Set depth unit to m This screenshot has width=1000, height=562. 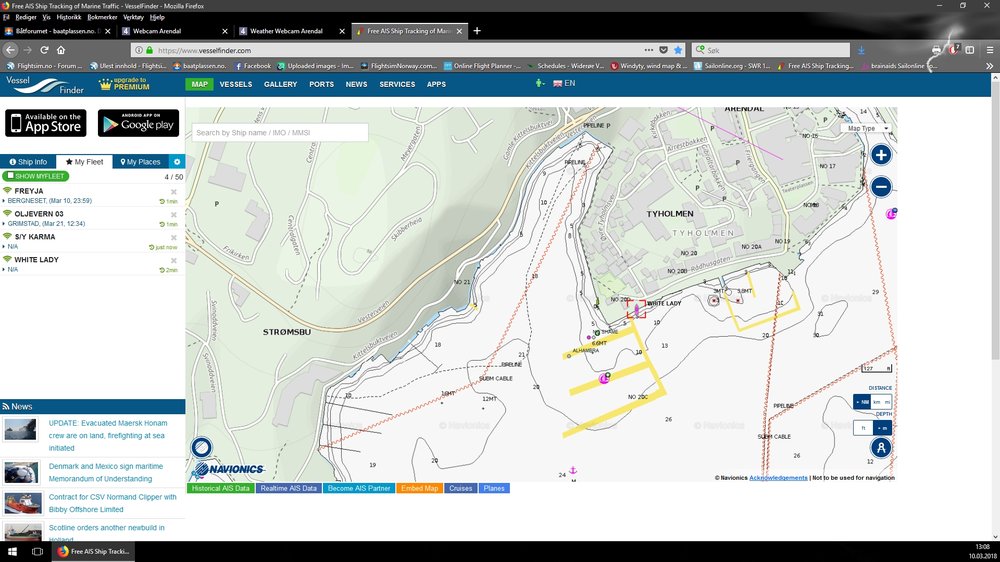[x=882, y=428]
